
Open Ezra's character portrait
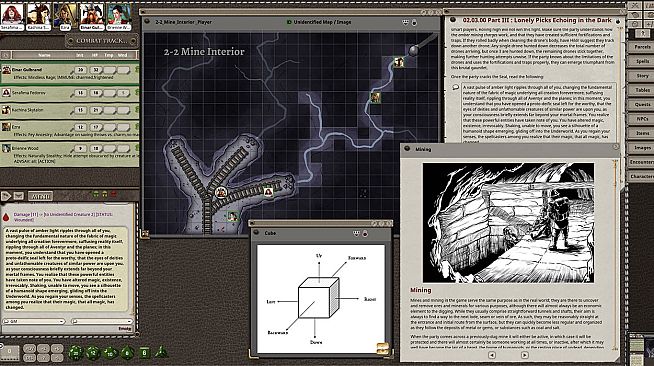click(x=65, y=16)
